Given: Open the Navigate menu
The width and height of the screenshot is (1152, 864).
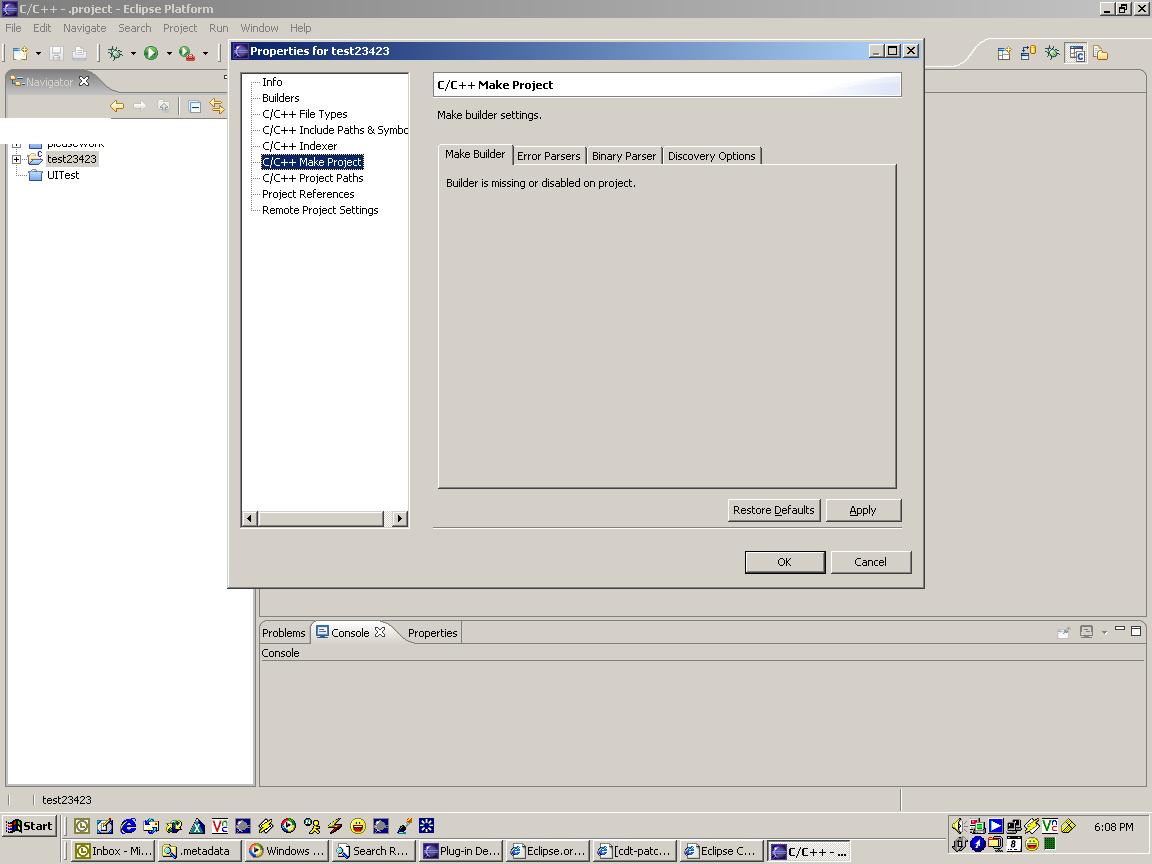Looking at the screenshot, I should (x=84, y=28).
